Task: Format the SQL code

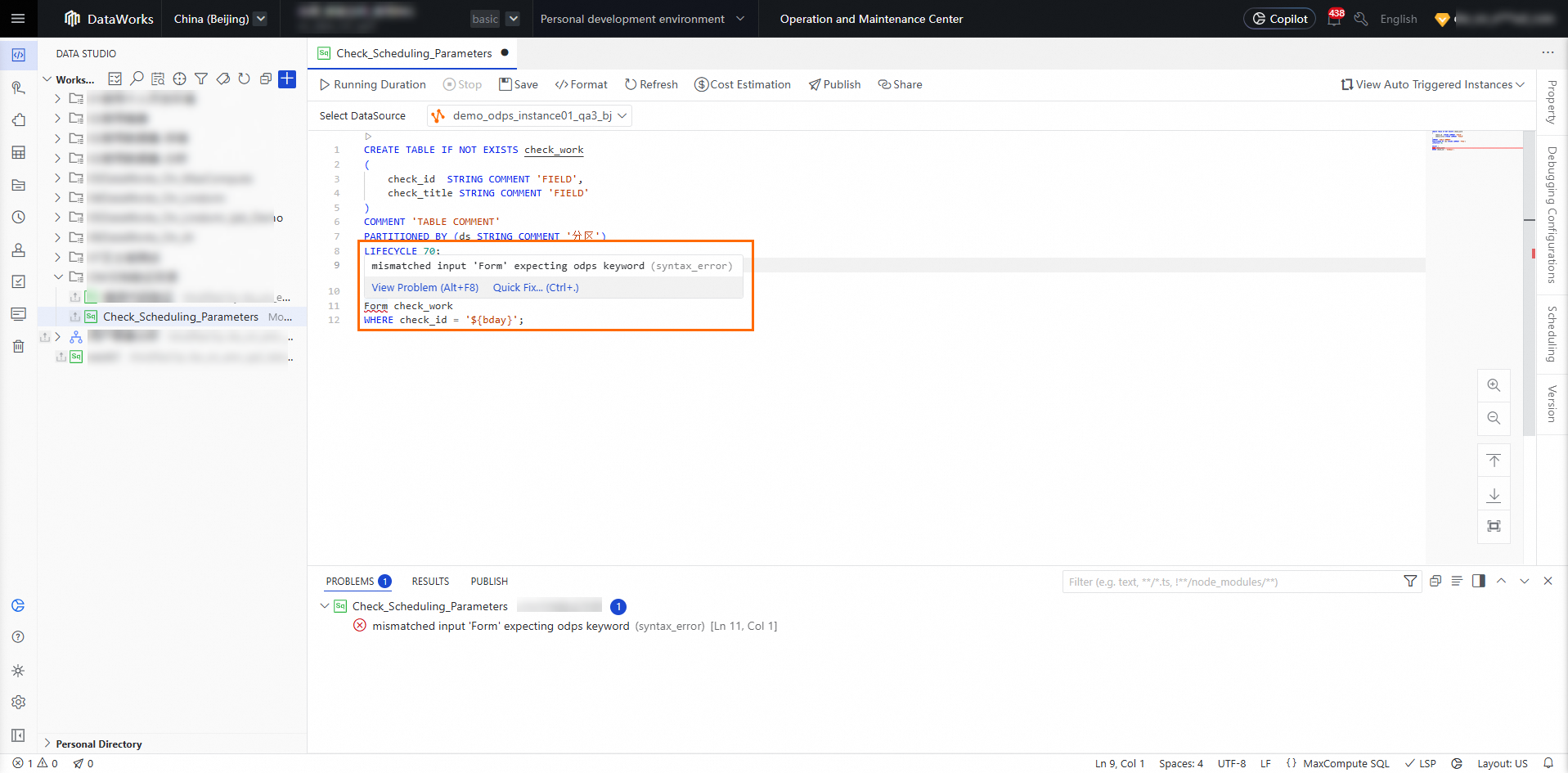Action: click(582, 84)
